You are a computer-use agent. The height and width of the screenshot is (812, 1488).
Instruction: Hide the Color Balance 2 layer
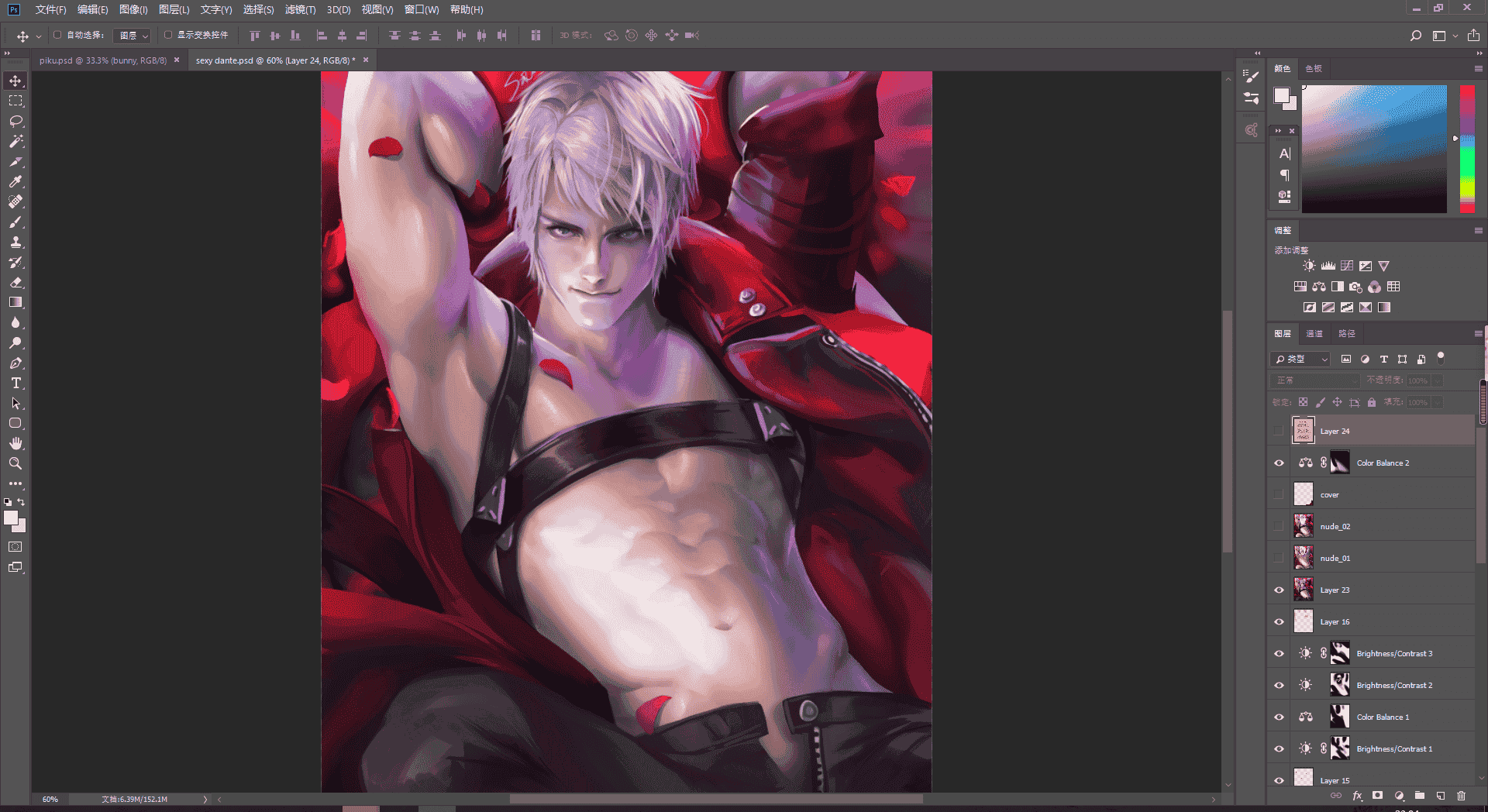(x=1279, y=463)
